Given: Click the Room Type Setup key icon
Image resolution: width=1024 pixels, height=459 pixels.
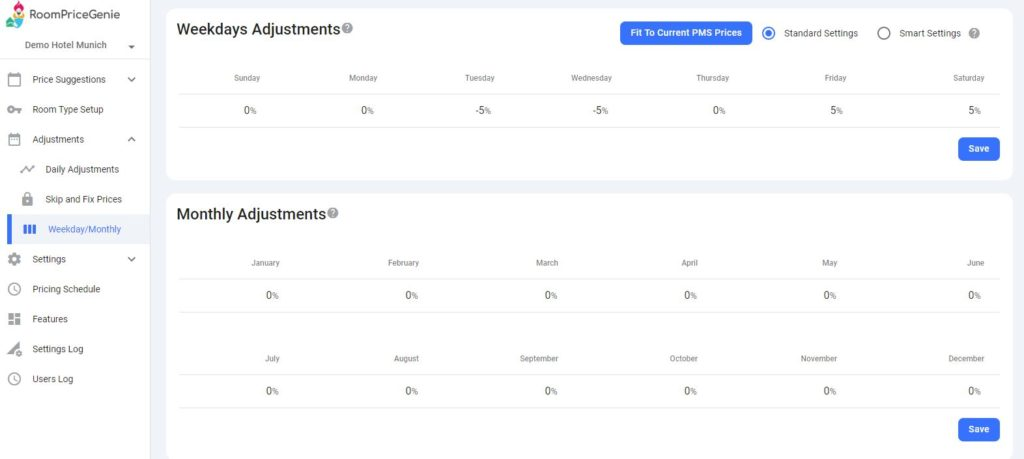Looking at the screenshot, I should [x=14, y=110].
